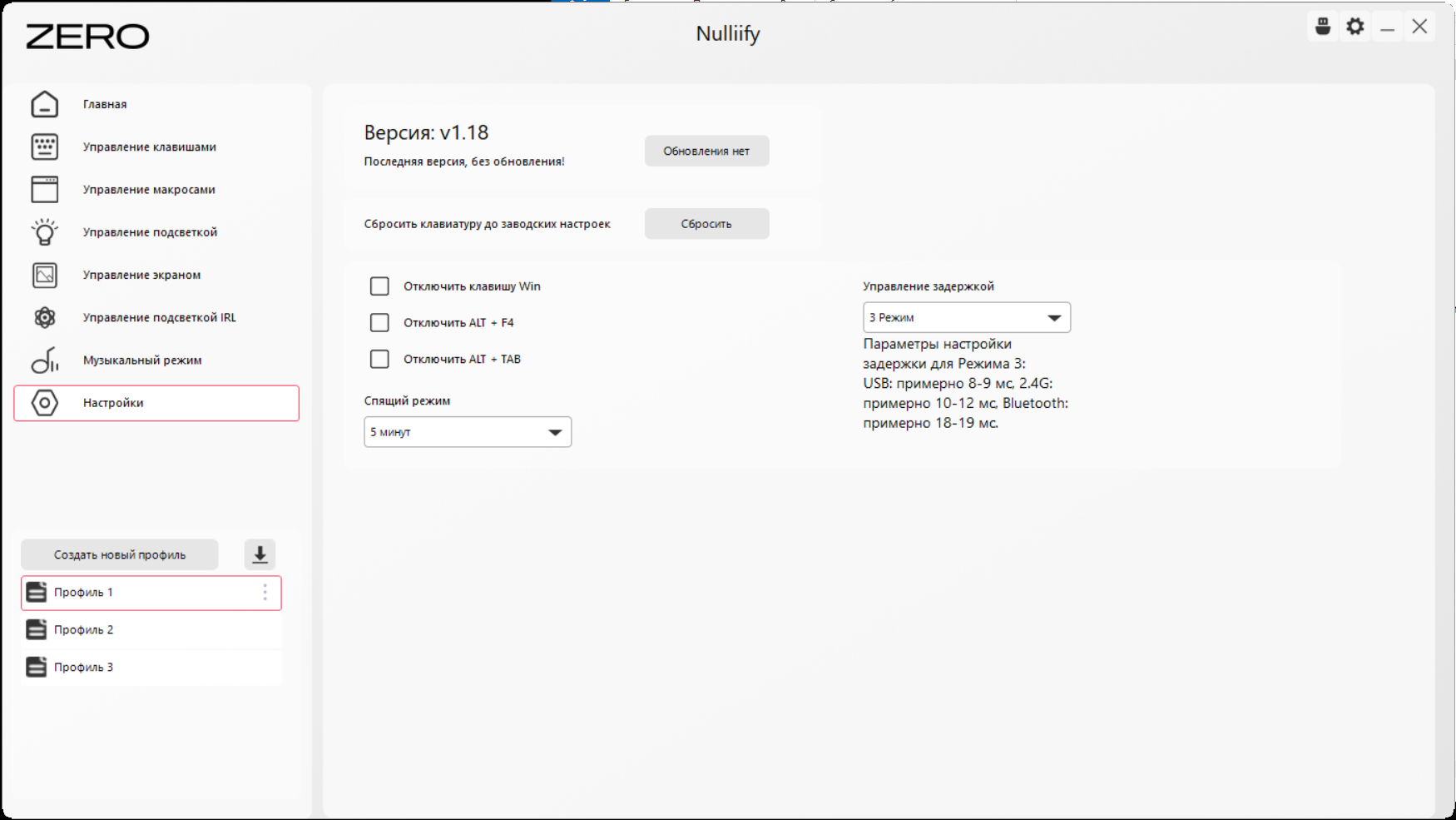
Task: Open the Управление задержкой mode dropdown
Action: (x=967, y=317)
